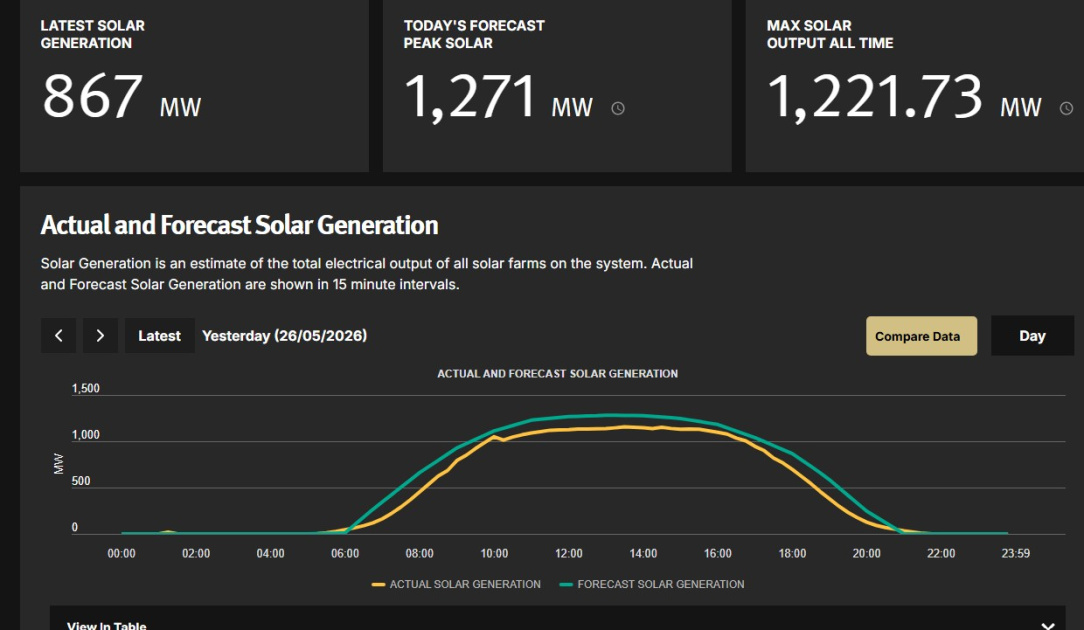Click the chart title above the graph

point(557,373)
